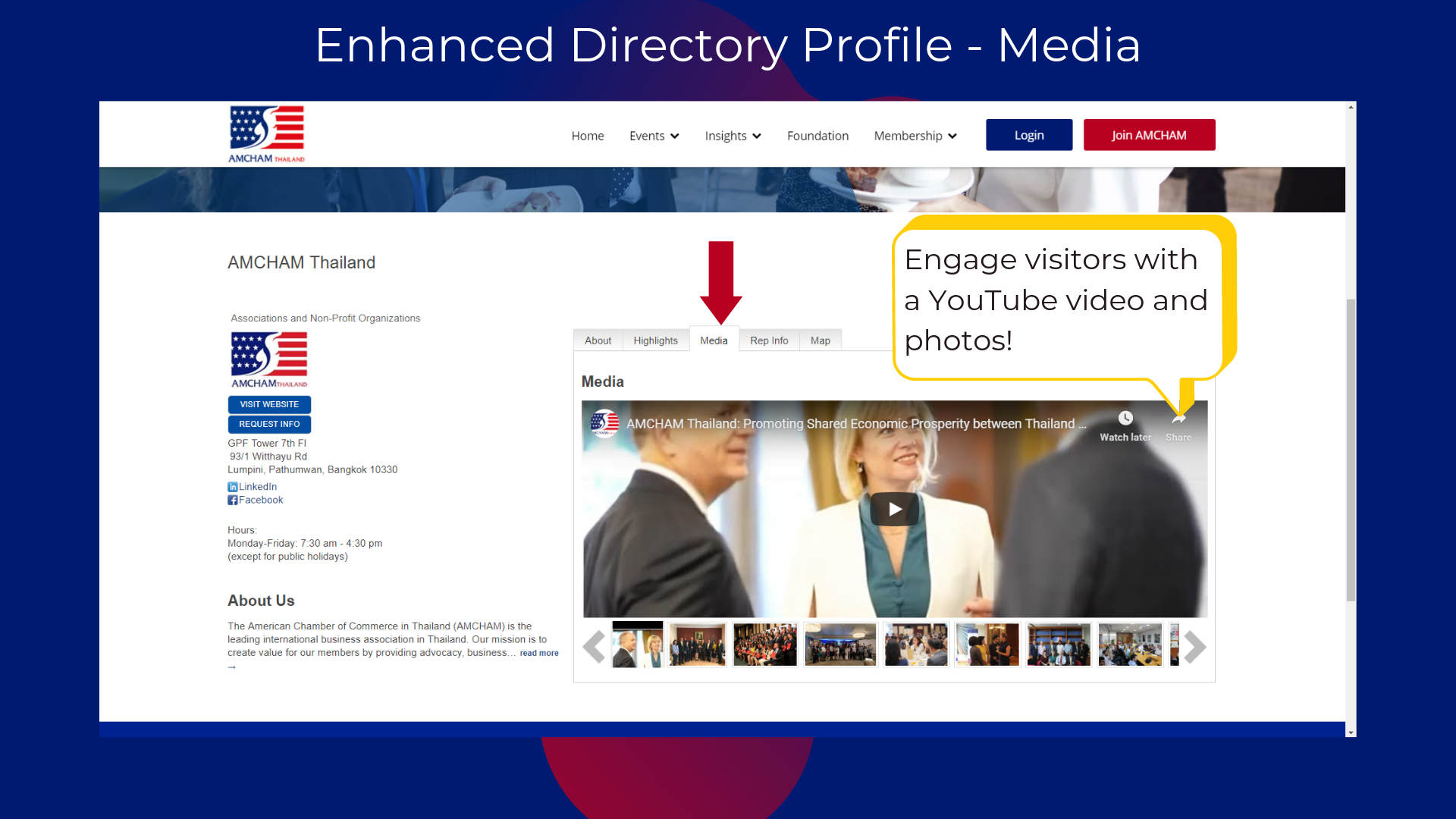The image size is (1456, 819).
Task: Switch to the Highlights tab
Action: point(655,340)
